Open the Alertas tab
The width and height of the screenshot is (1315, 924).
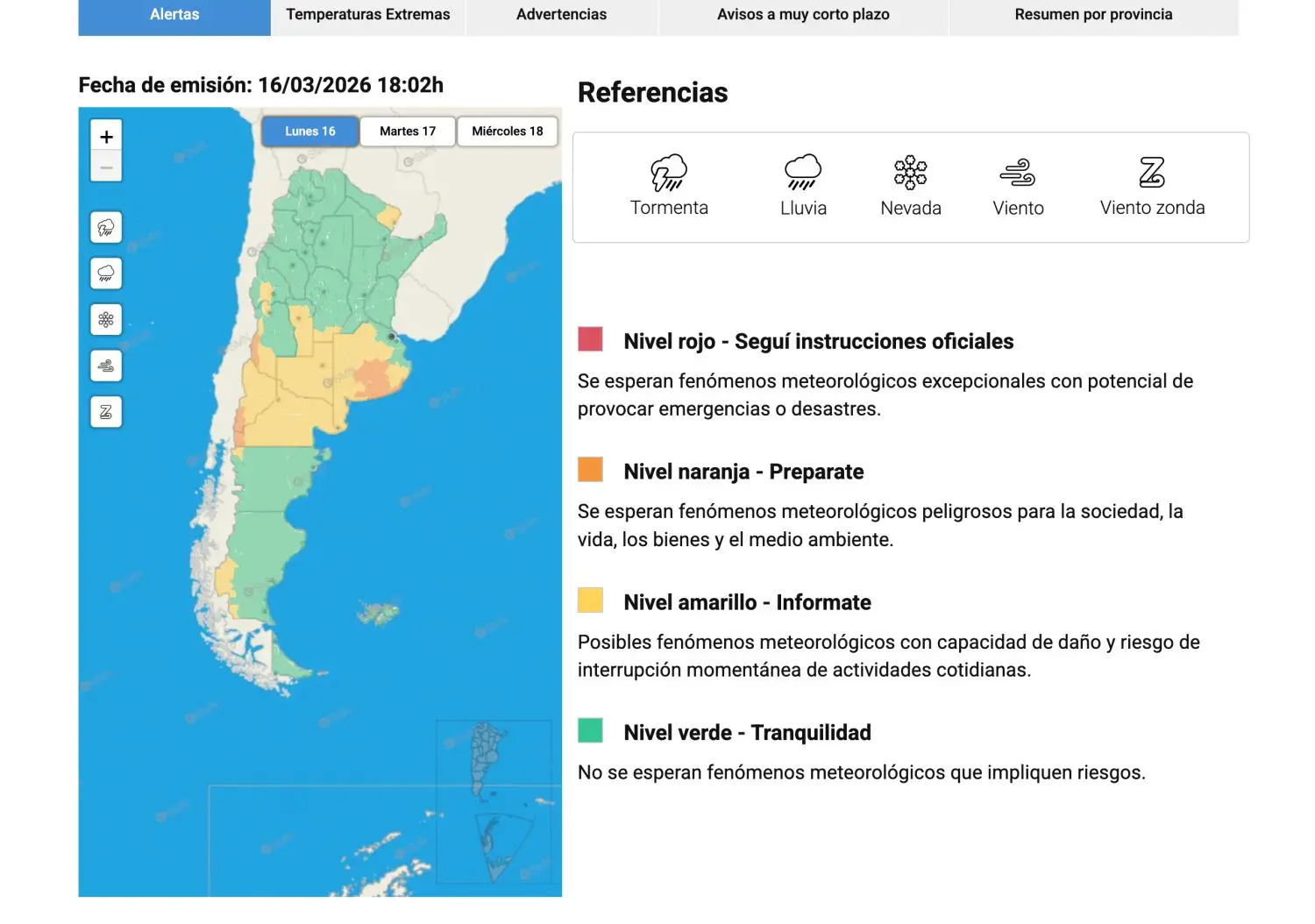[x=174, y=15]
